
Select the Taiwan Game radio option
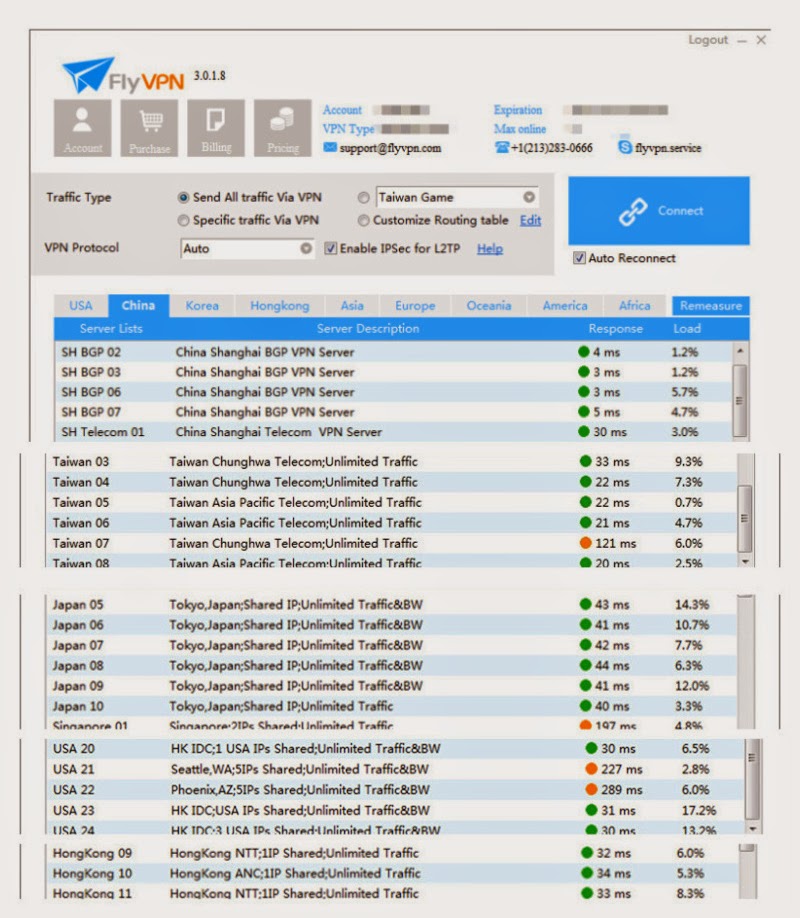pos(364,197)
